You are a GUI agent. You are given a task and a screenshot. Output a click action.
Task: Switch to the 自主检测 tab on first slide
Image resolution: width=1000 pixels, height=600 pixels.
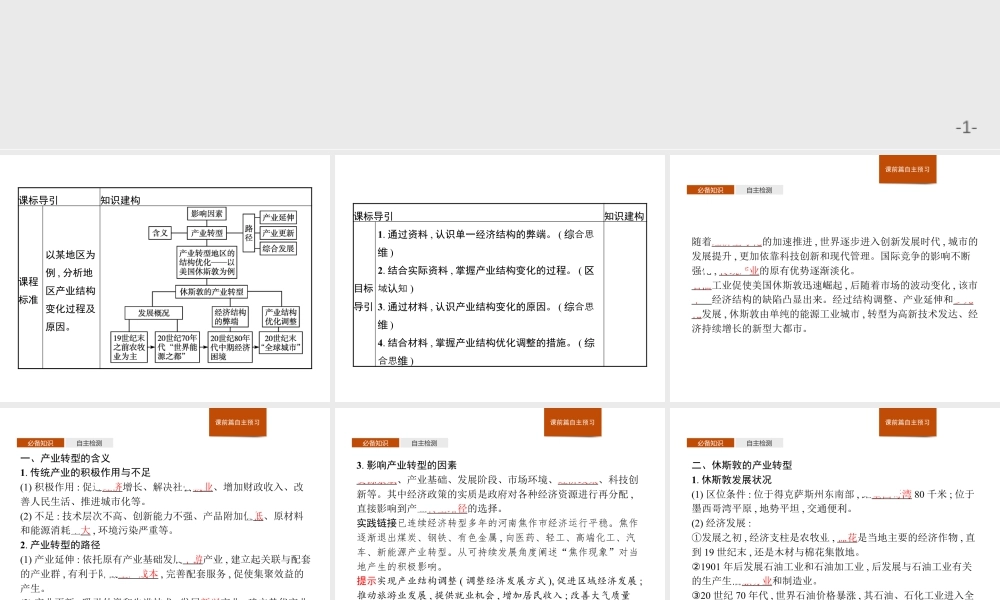click(90, 442)
